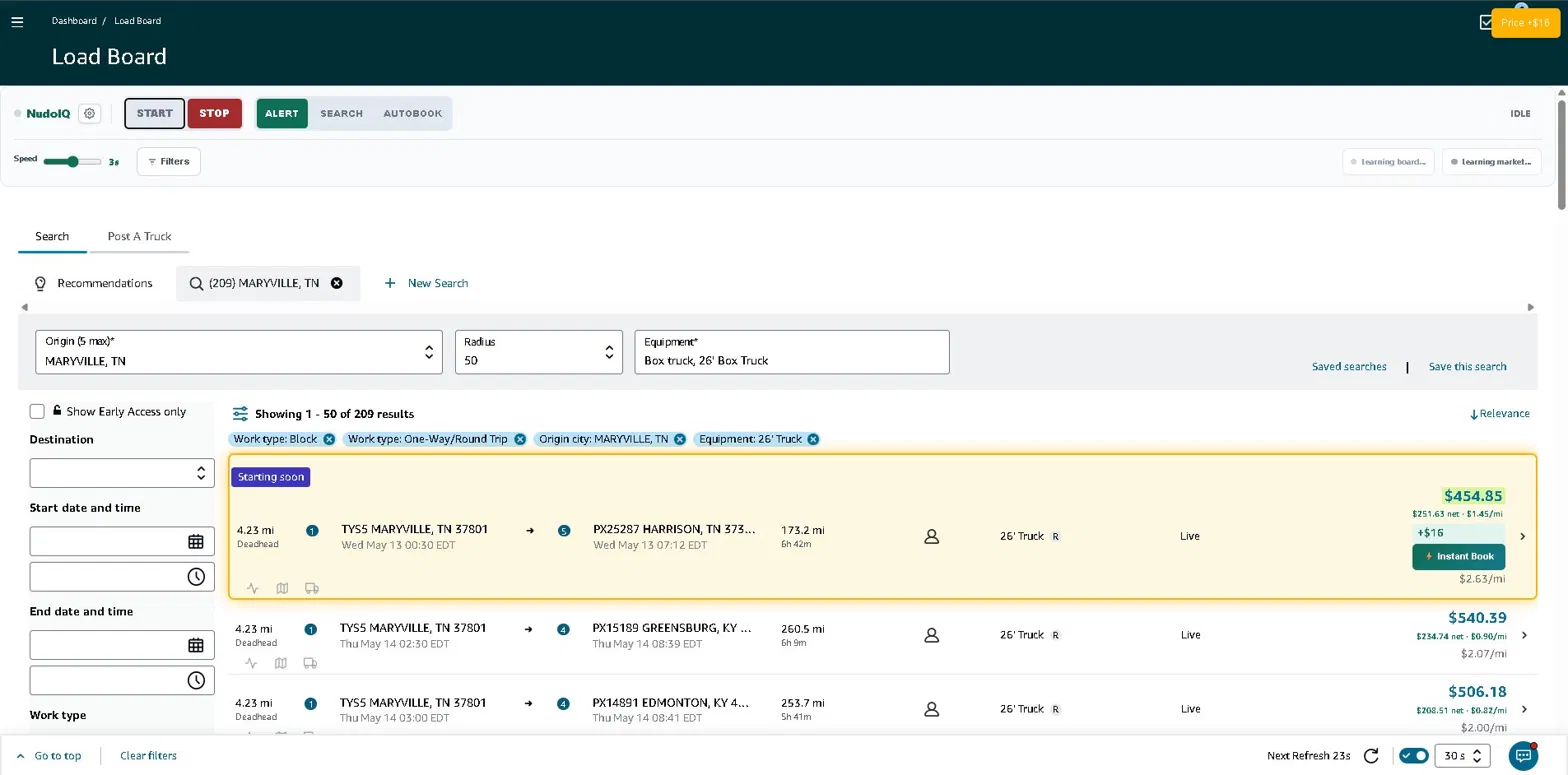Open end time clock picker

point(196,680)
